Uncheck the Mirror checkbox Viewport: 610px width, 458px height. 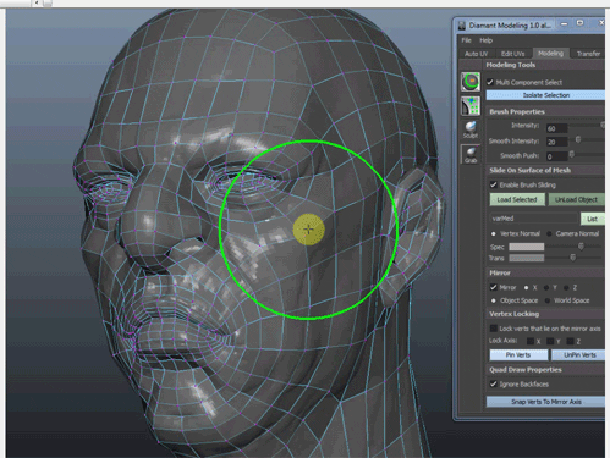[492, 287]
